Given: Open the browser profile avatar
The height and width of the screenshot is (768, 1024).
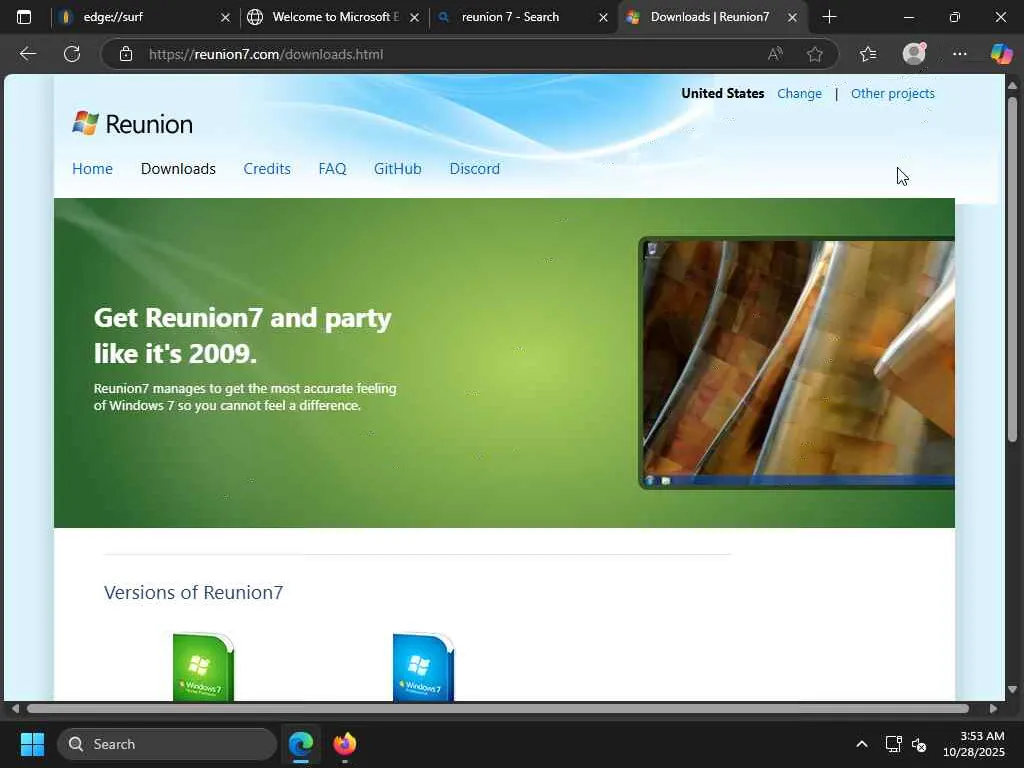Looking at the screenshot, I should [914, 54].
